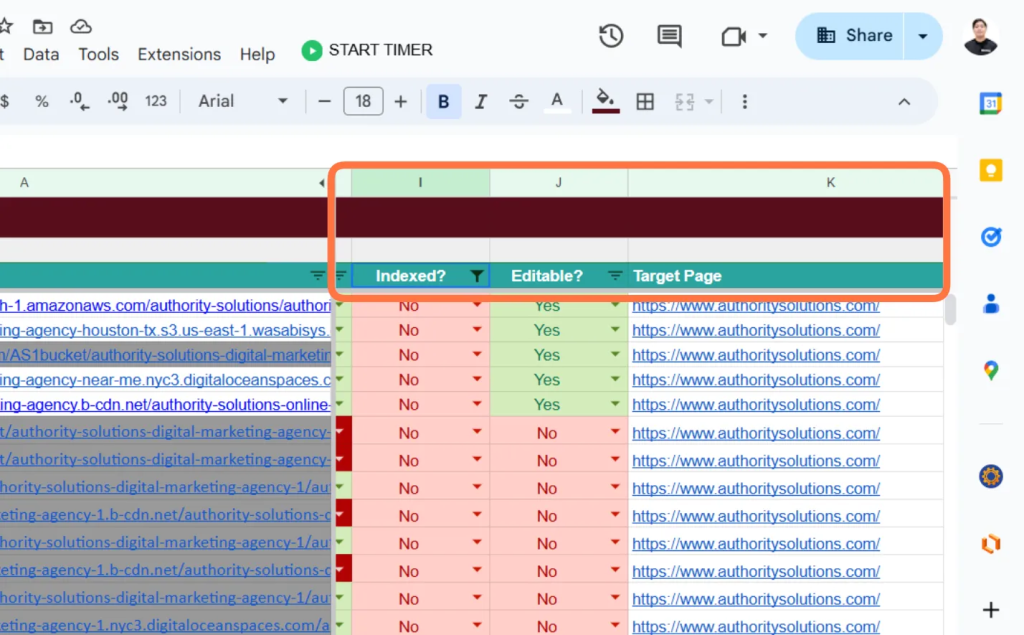Open the borders grid tool
The width and height of the screenshot is (1024, 635).
645,101
